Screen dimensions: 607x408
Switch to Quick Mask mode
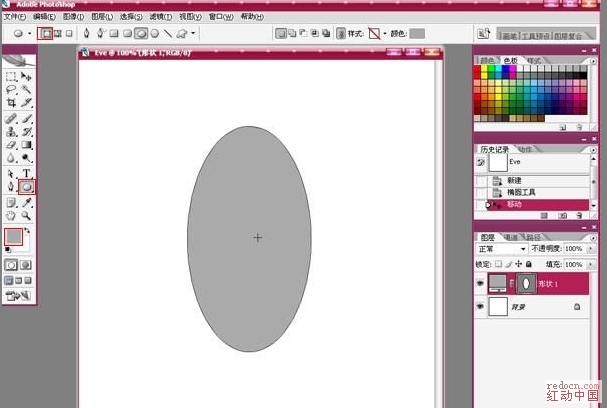[26, 265]
